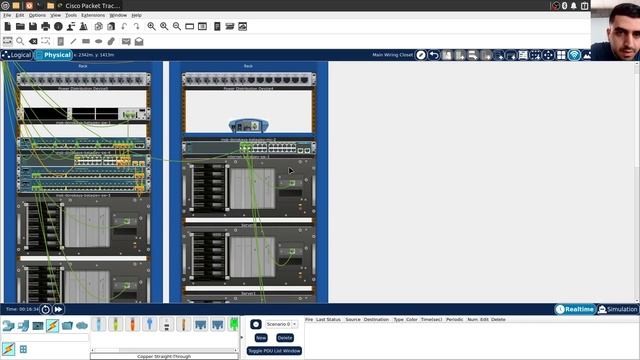Click the Fast Forward Time button
The height and width of the screenshot is (360, 640).
[58, 309]
